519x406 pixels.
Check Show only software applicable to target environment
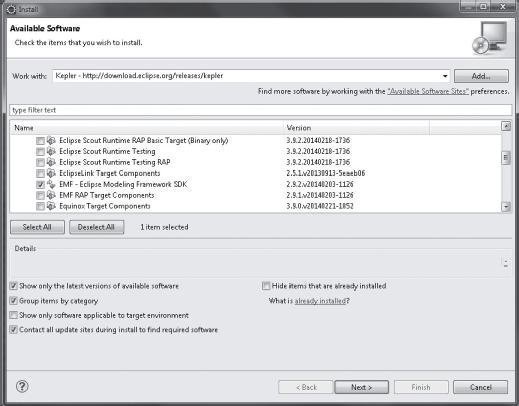click(x=13, y=315)
